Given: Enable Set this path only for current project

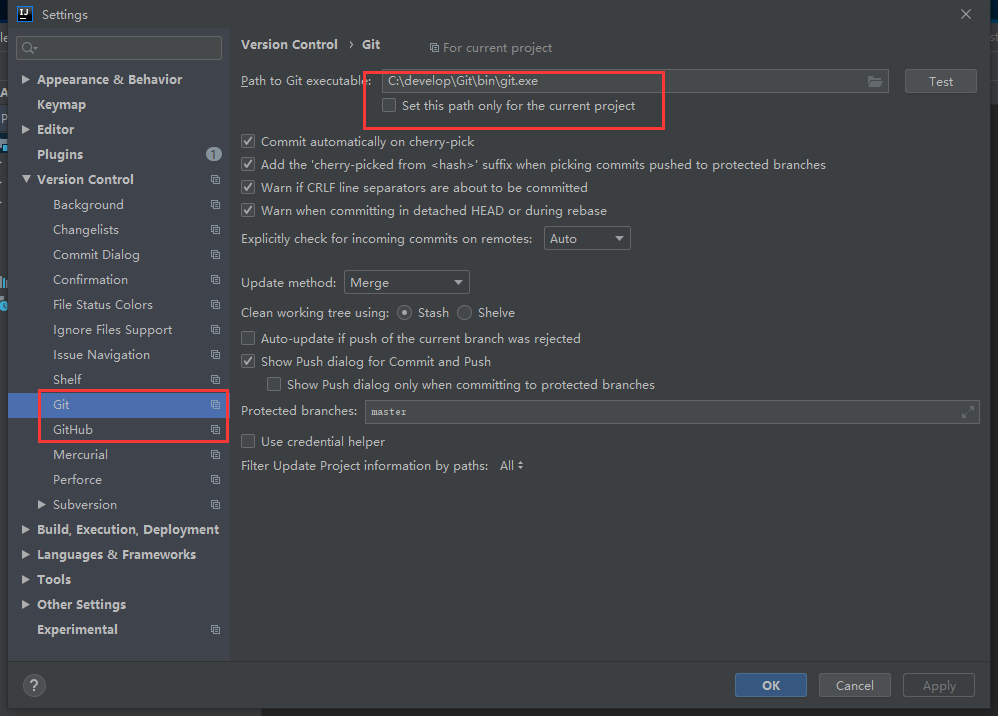Looking at the screenshot, I should [x=389, y=105].
